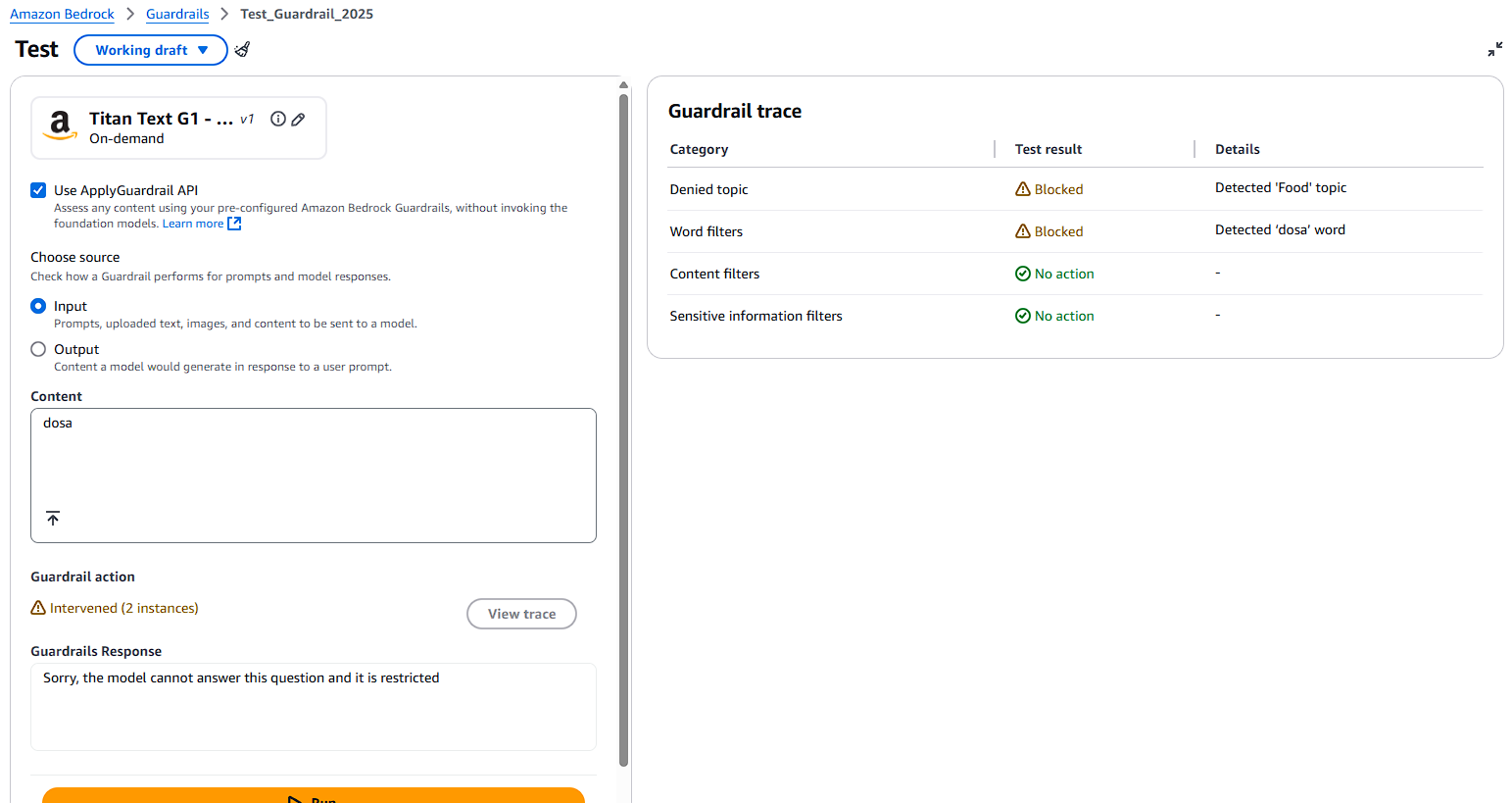Click the Guardrail trace heading
The image size is (1512, 803).
coord(735,111)
